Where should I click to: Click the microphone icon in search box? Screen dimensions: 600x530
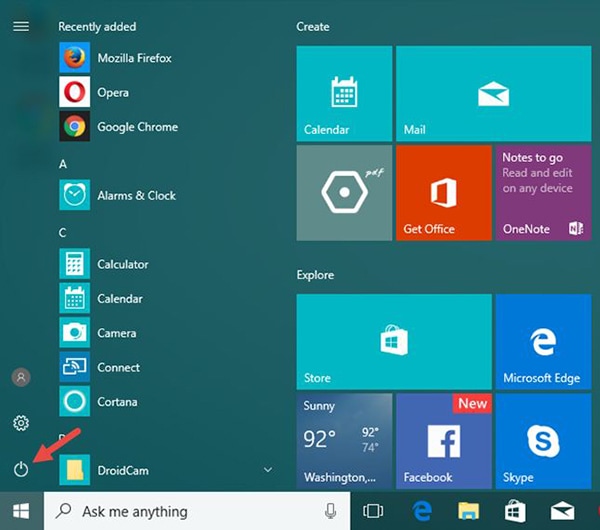331,511
